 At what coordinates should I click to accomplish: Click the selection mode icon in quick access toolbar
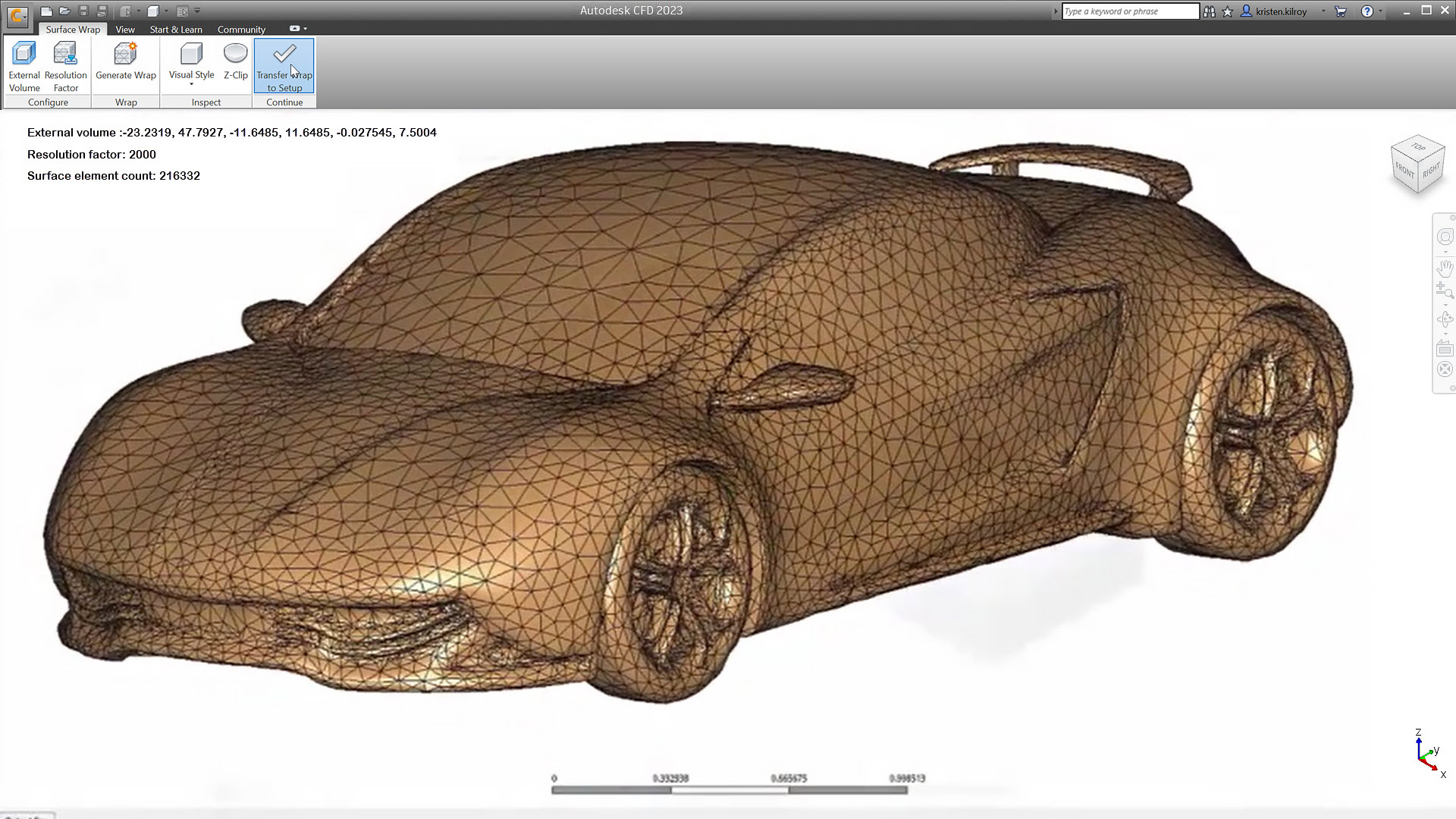126,11
